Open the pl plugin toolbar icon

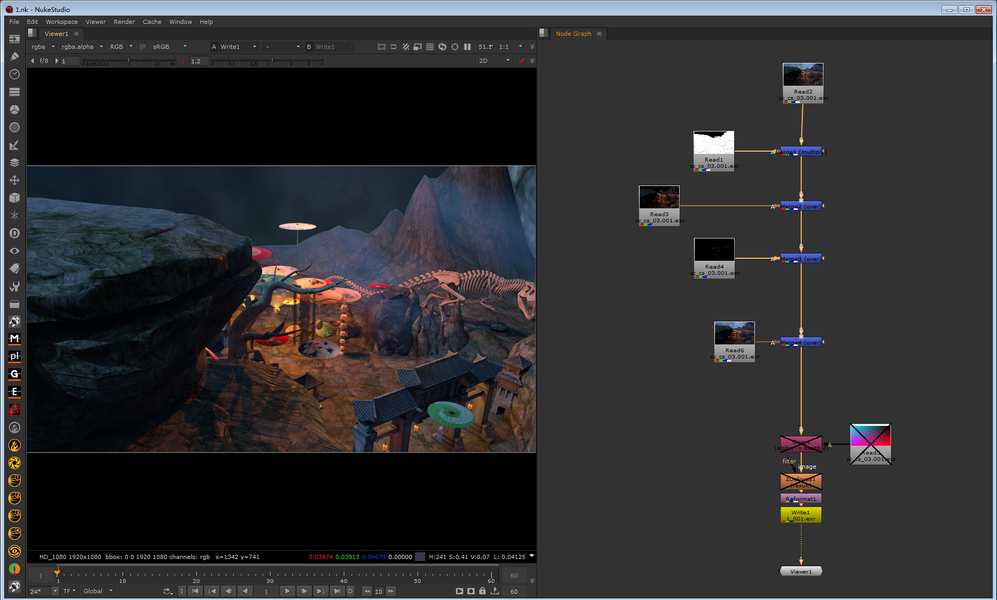click(x=14, y=357)
